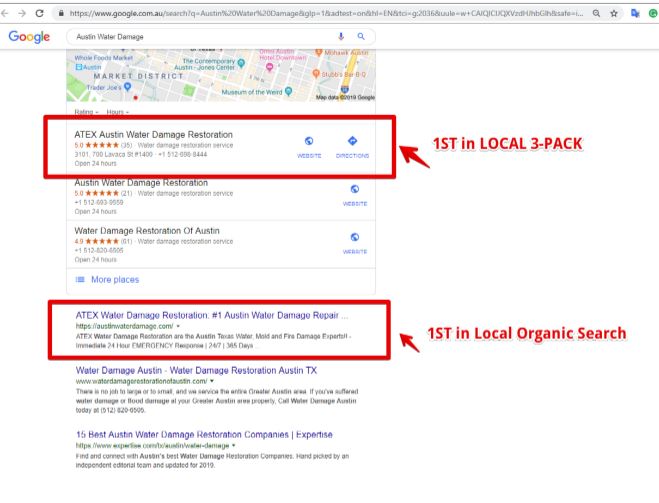659x503 pixels.
Task: Click the www.waterdamagerestorationofaustin.com/ green URL
Action: (141, 381)
